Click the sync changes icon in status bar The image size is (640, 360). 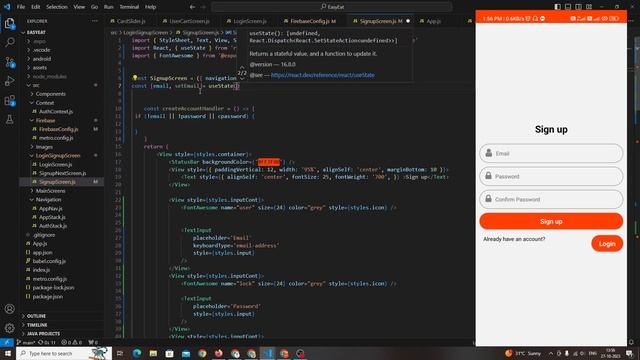pyautogui.click(x=47, y=342)
